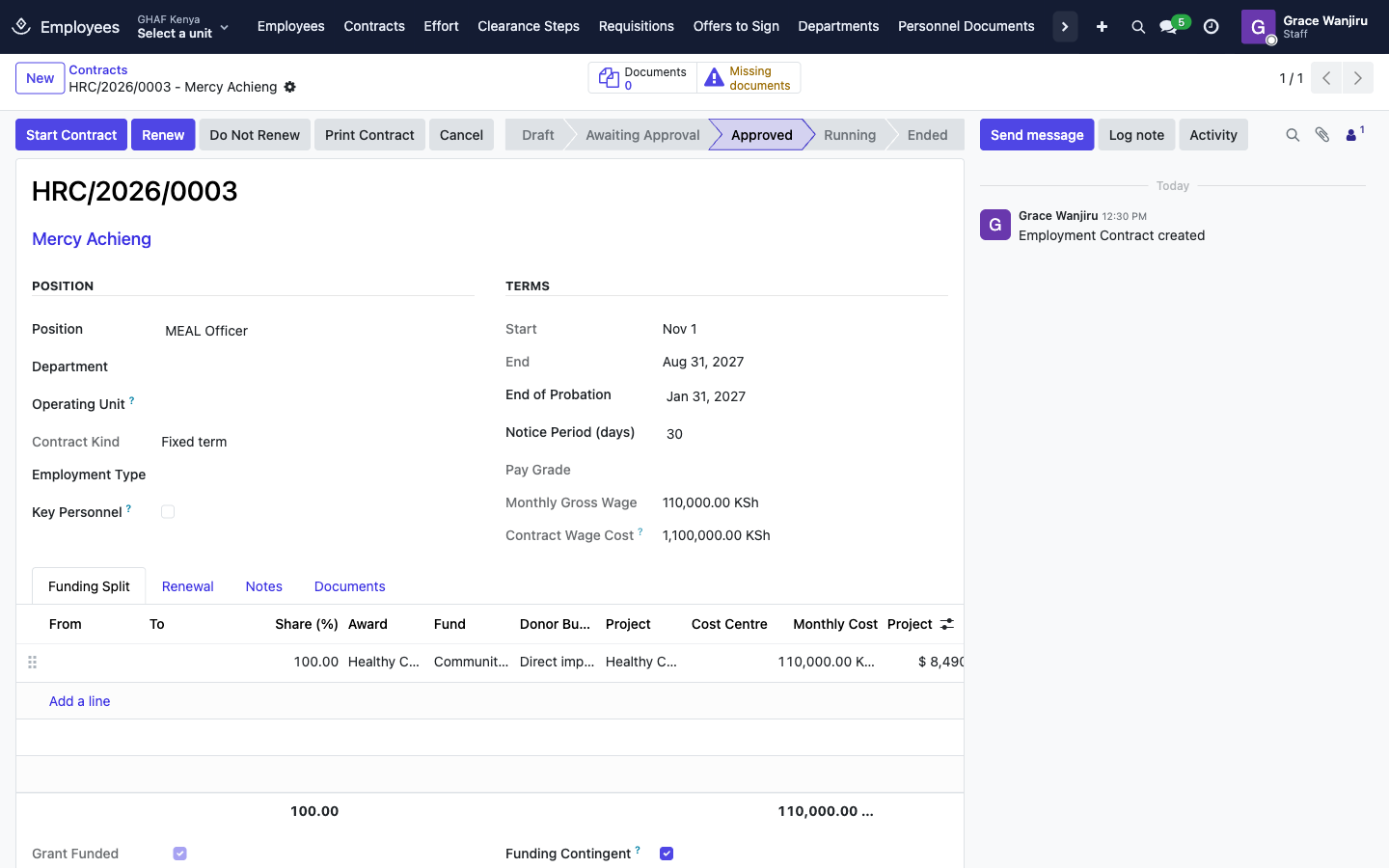Switch to the Documents tab
The image size is (1389, 868).
(349, 586)
